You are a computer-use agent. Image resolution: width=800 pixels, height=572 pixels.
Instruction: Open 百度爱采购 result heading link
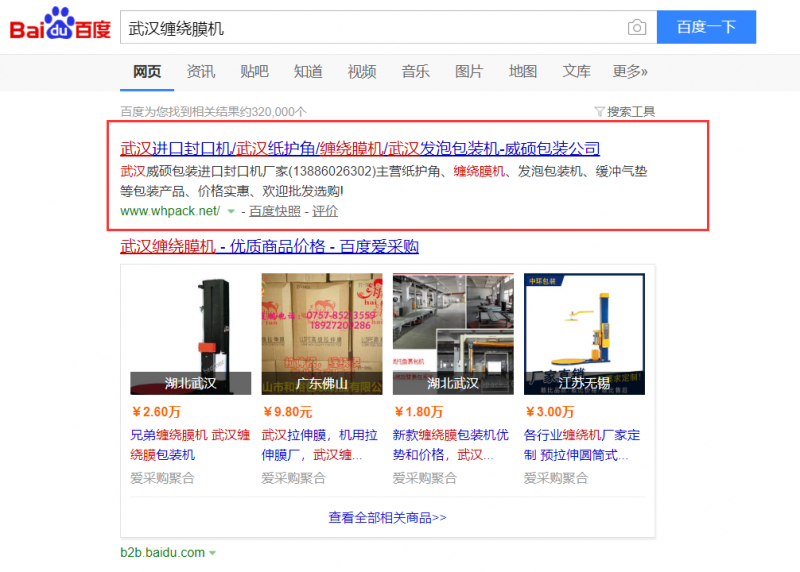269,246
